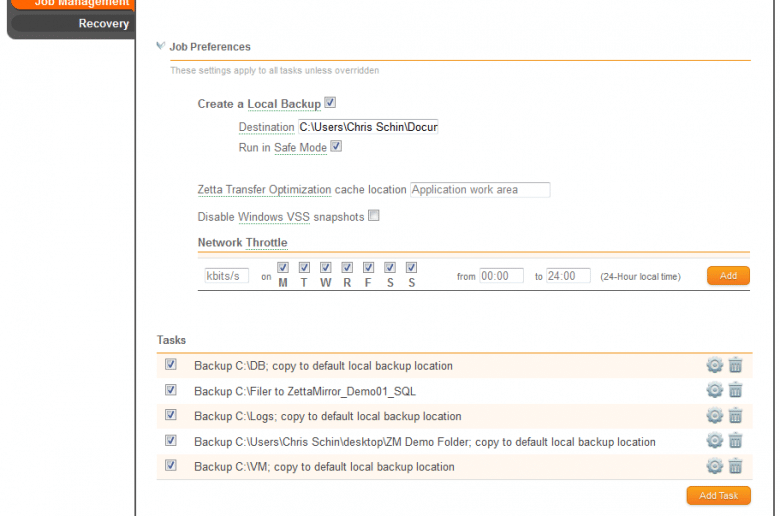Select task text Backup C:\DB; copy to default
This screenshot has width=780, height=516.
point(323,366)
